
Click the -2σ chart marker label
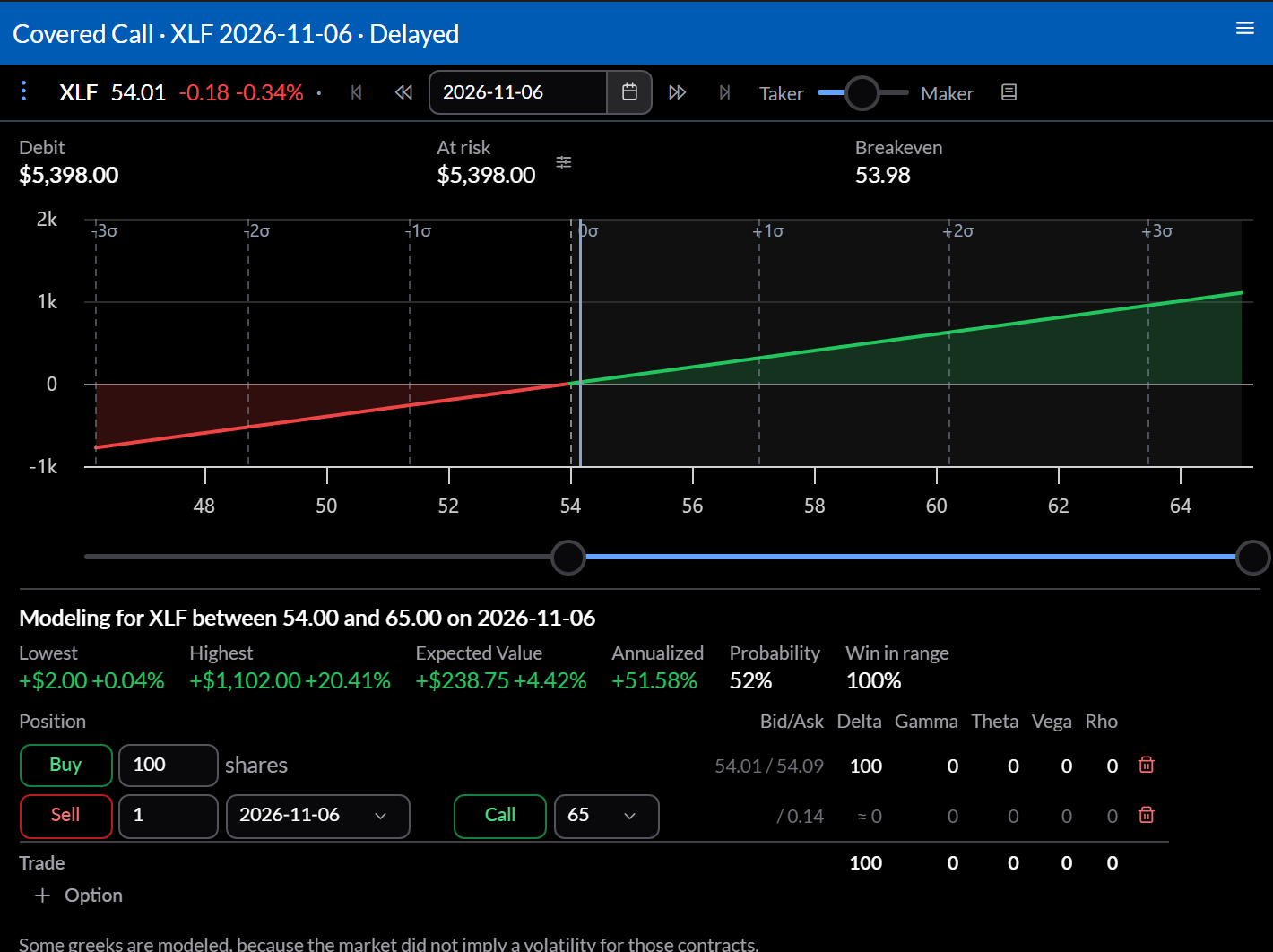click(256, 231)
